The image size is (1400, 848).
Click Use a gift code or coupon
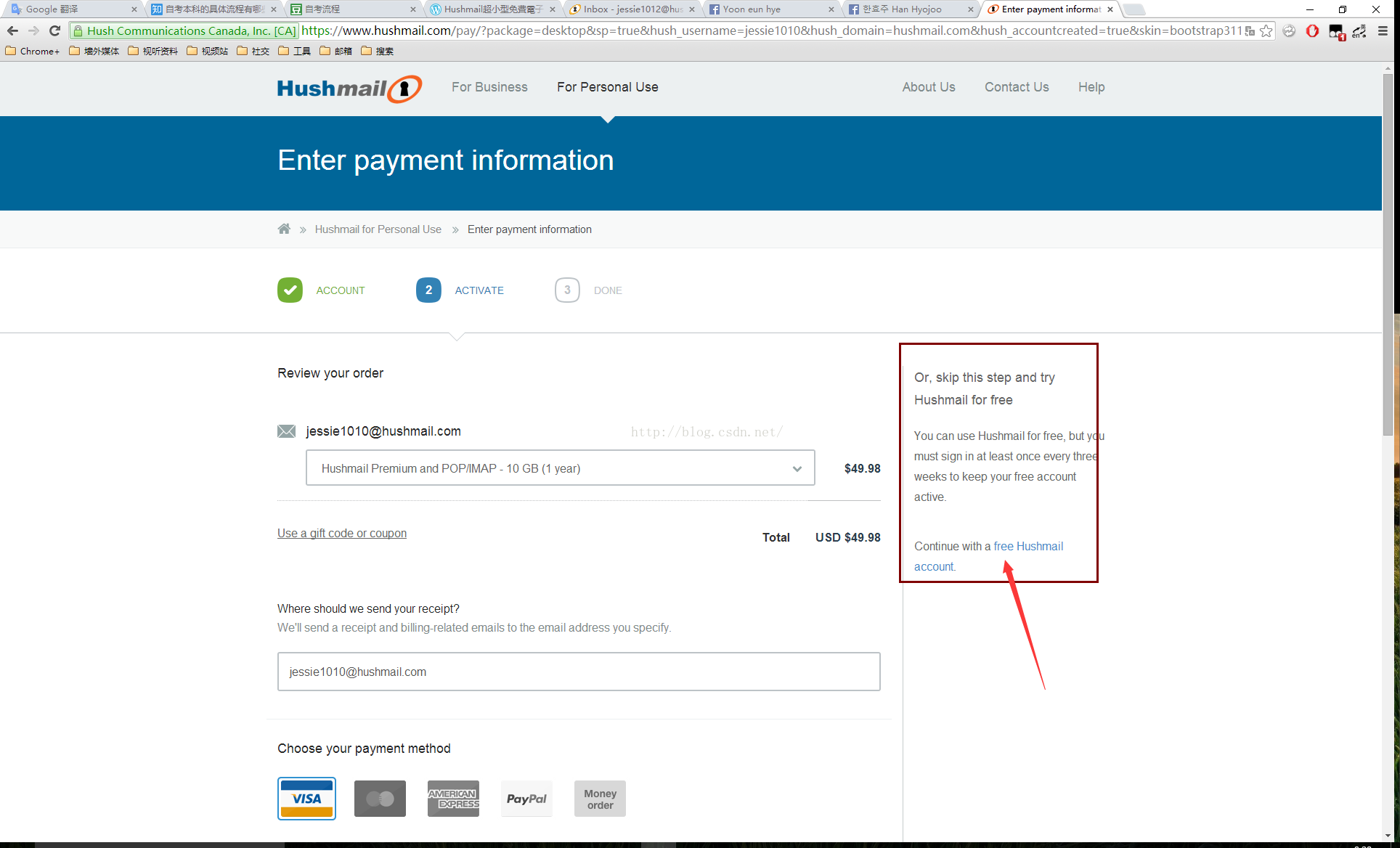342,533
